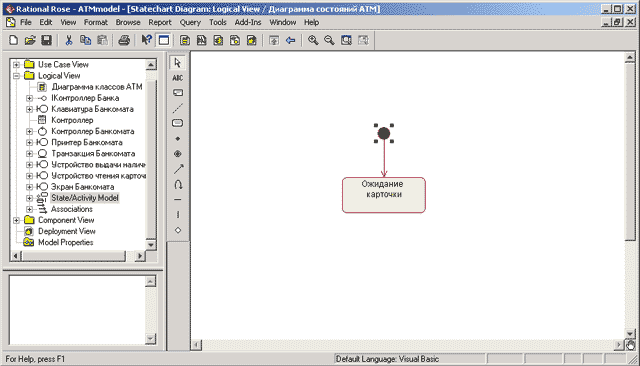Expand the Контроллер Банкомата node
The height and width of the screenshot is (366, 640).
pos(29,131)
